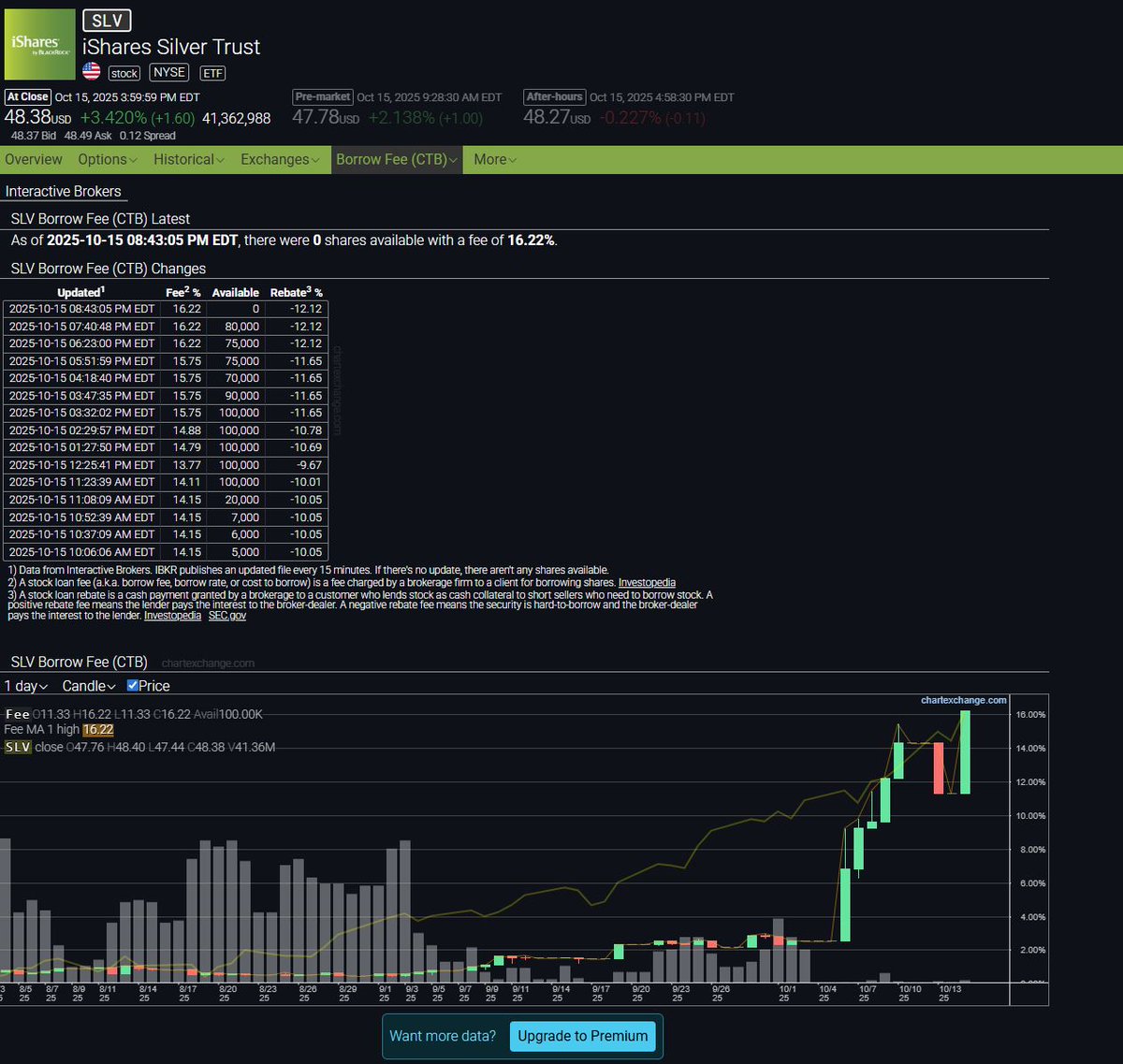
Task: Select row 2025-10-15 07:40:48 PM EDT
Action: pos(167,327)
